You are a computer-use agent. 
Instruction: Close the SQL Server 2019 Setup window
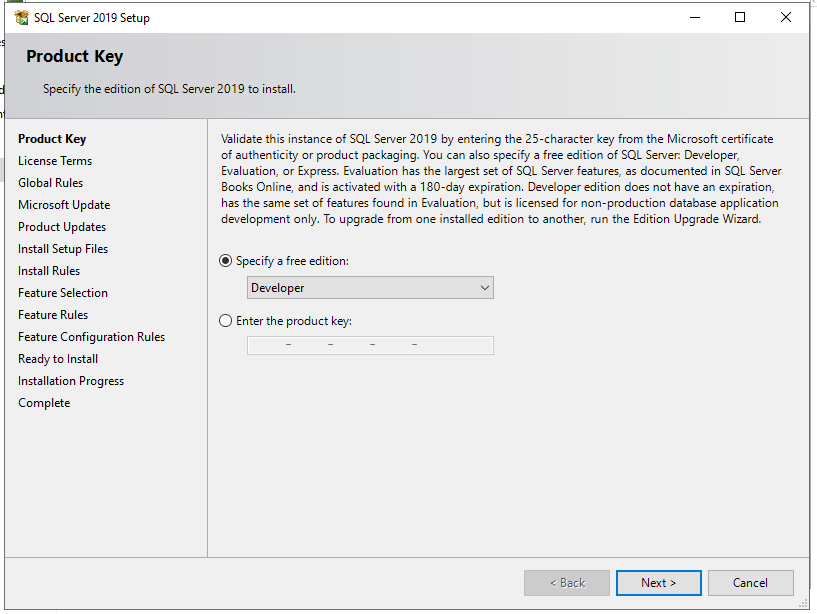(x=786, y=17)
